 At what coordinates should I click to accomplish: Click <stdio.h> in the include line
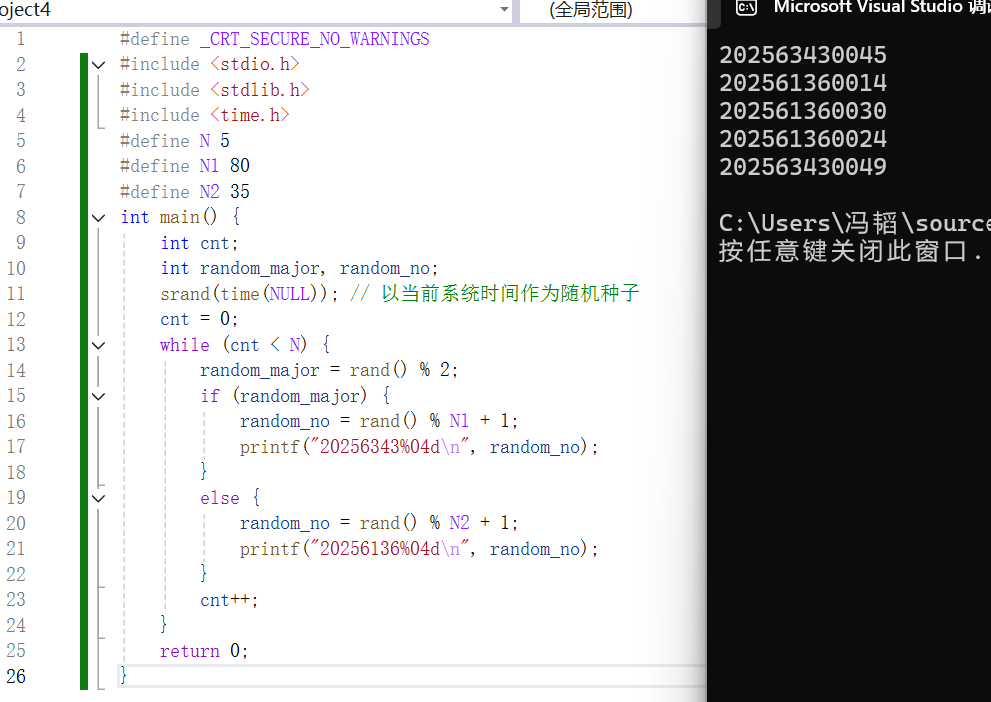(x=255, y=64)
